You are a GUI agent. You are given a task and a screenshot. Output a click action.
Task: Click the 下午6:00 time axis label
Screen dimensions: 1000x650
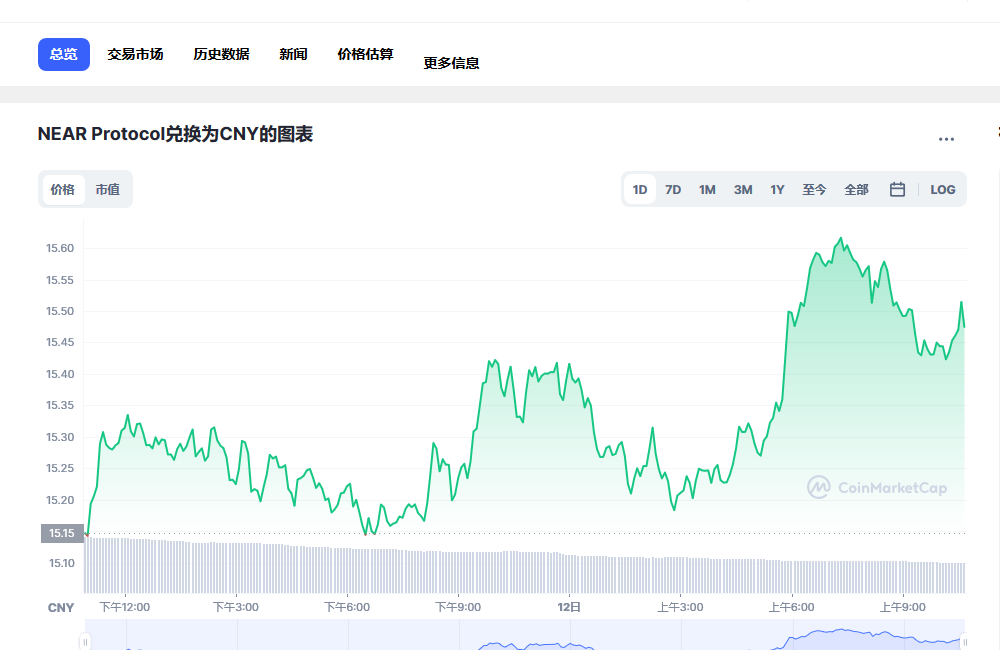[x=347, y=607]
